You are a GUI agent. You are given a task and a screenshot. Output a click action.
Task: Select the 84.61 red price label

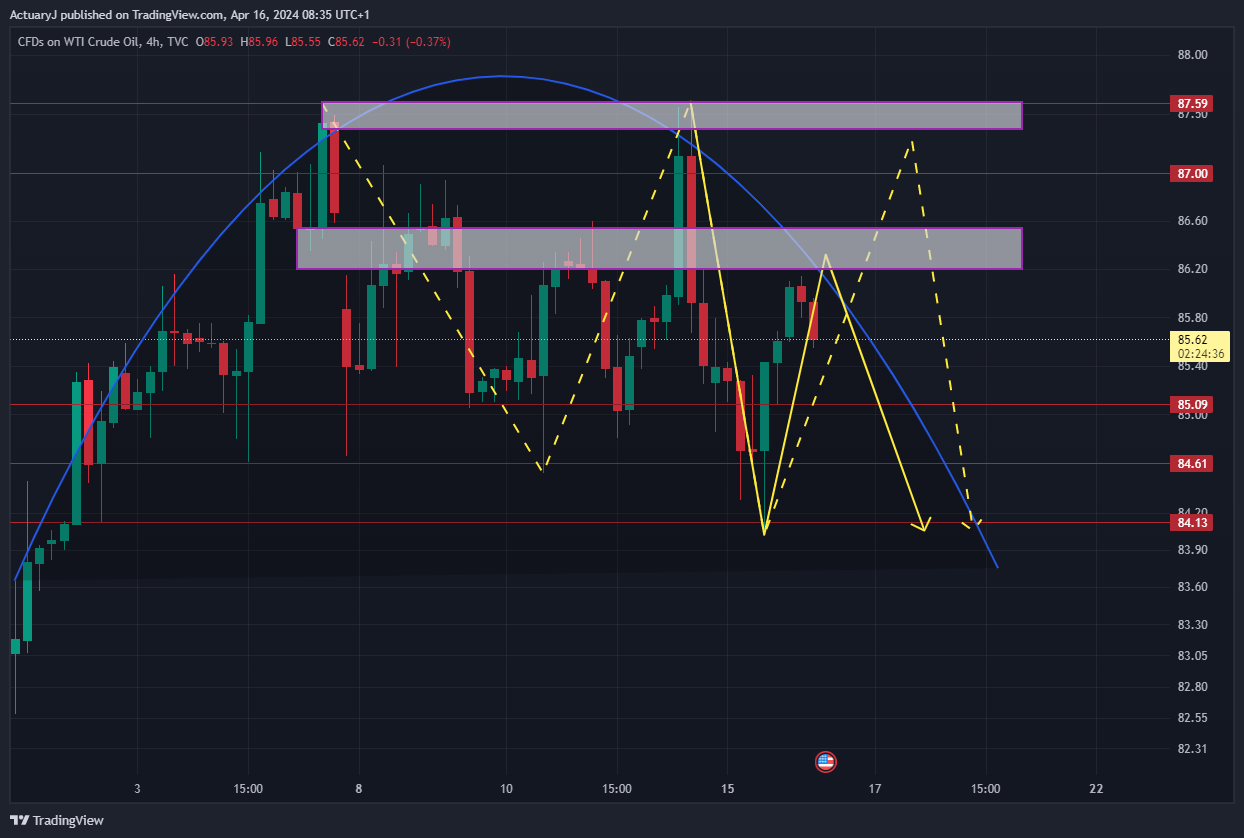pos(1193,463)
